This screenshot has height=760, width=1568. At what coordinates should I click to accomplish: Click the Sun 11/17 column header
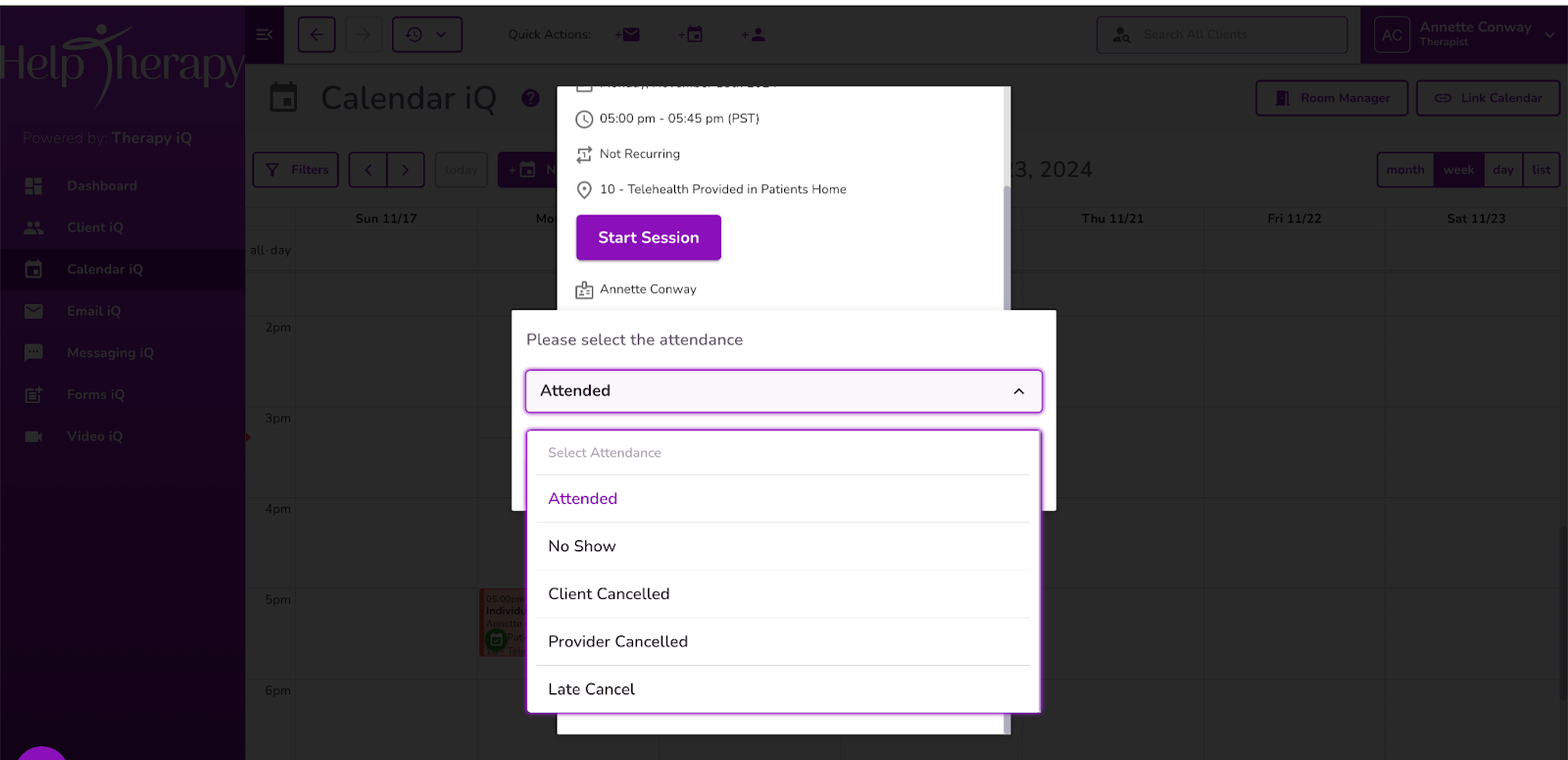386,219
